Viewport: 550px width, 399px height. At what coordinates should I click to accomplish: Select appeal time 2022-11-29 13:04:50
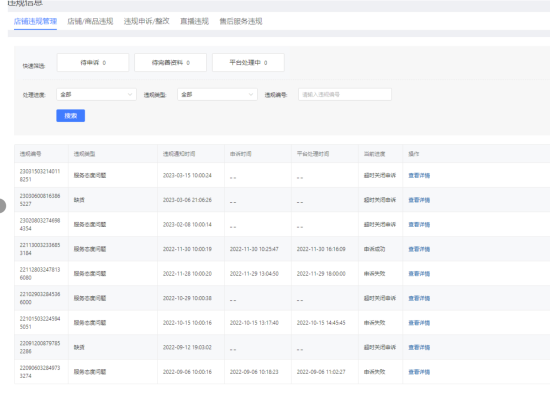254,273
